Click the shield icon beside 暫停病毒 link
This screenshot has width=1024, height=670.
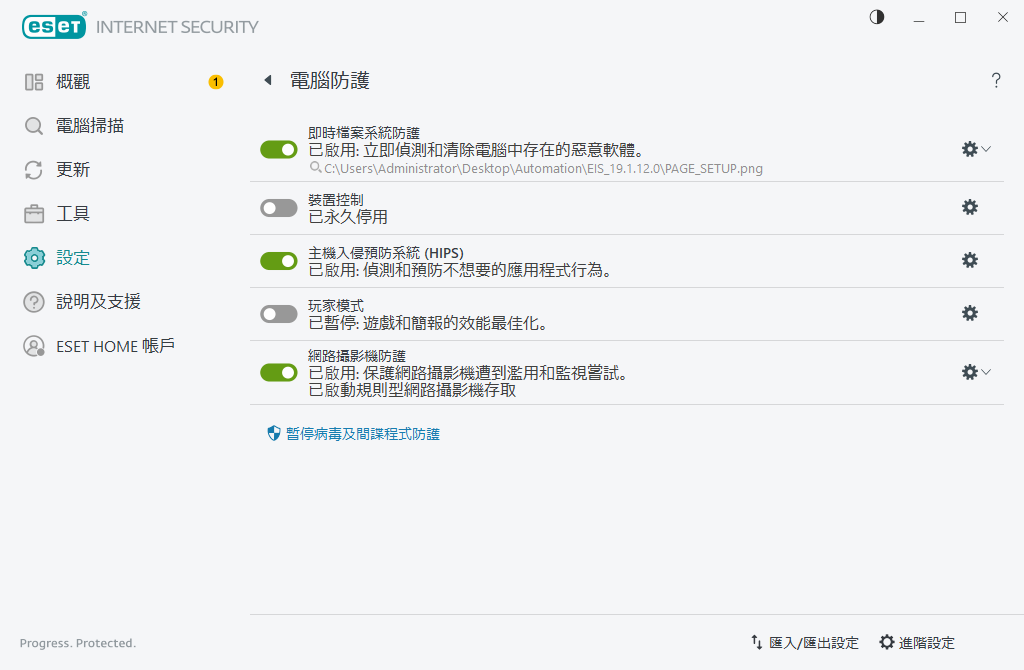274,433
